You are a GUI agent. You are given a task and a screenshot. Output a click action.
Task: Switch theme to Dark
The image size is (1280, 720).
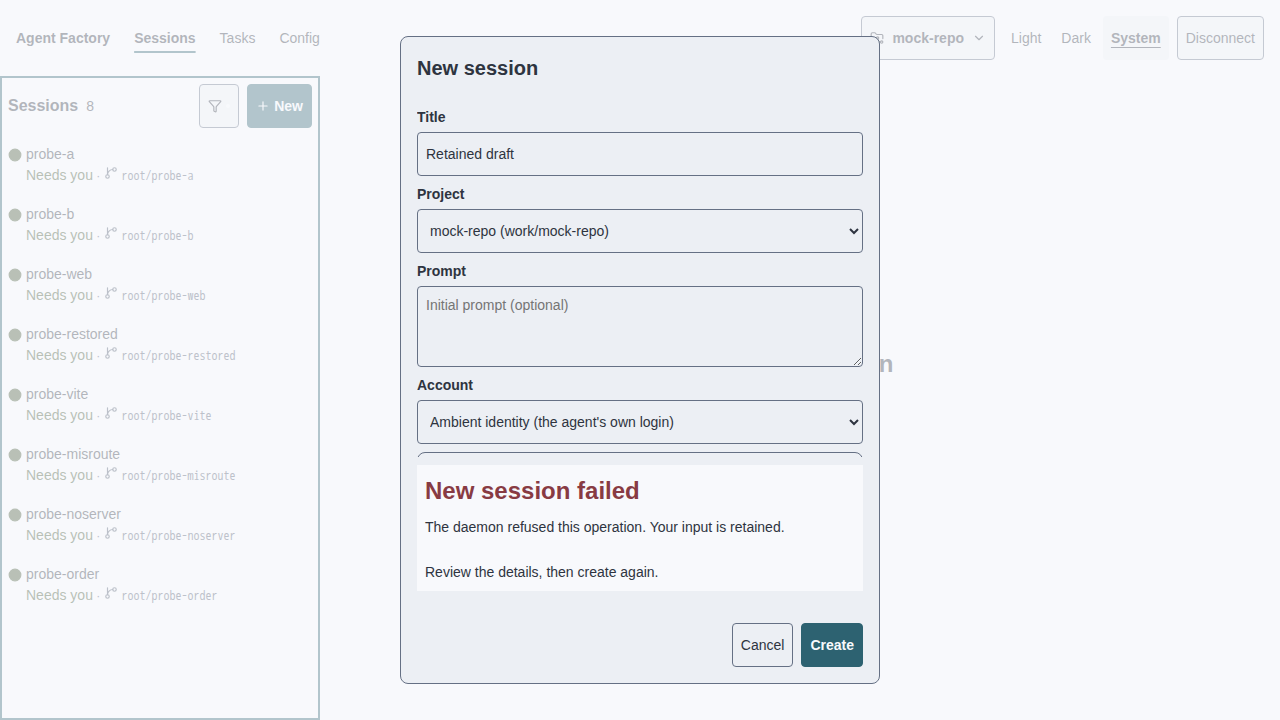tap(1076, 38)
